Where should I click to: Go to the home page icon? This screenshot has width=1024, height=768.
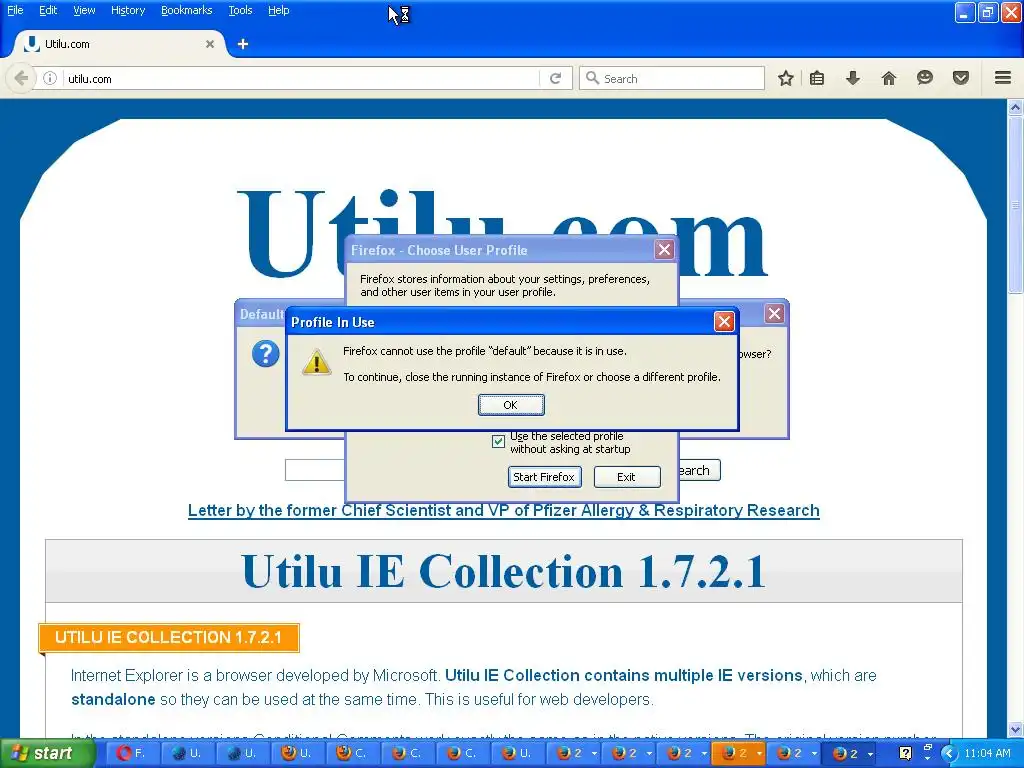[x=889, y=78]
